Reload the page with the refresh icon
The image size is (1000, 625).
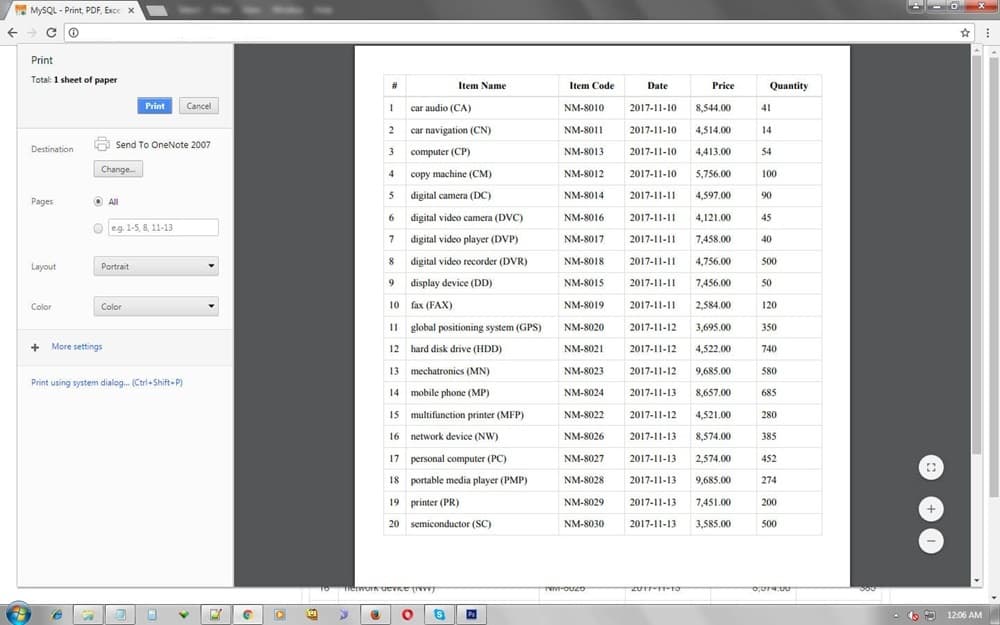[x=51, y=32]
